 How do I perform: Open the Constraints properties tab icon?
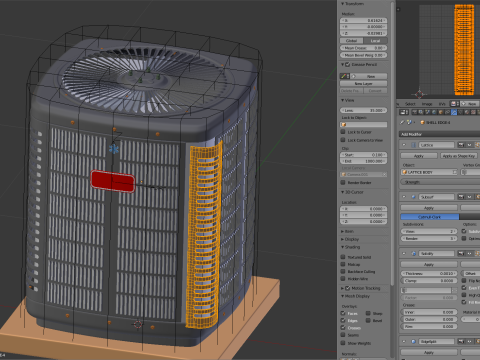coord(447,112)
